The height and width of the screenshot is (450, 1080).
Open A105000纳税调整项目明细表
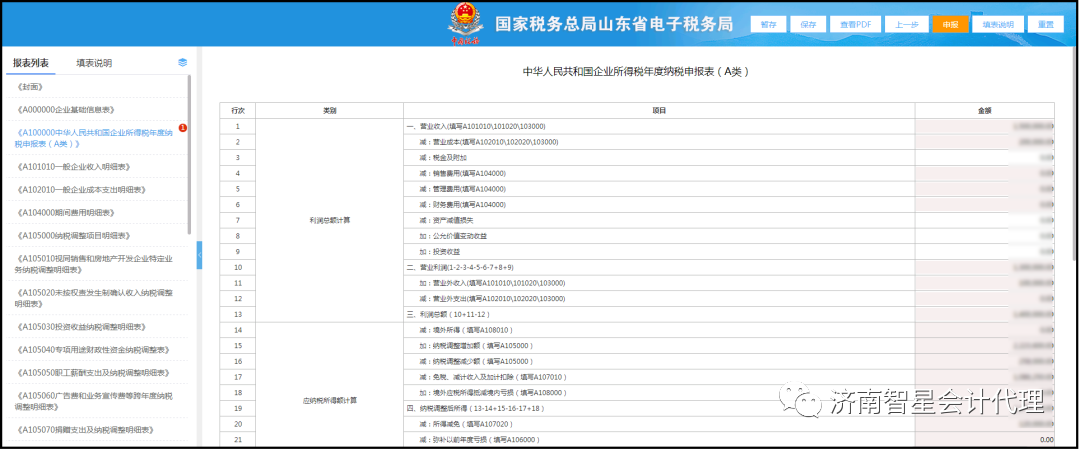[72, 236]
